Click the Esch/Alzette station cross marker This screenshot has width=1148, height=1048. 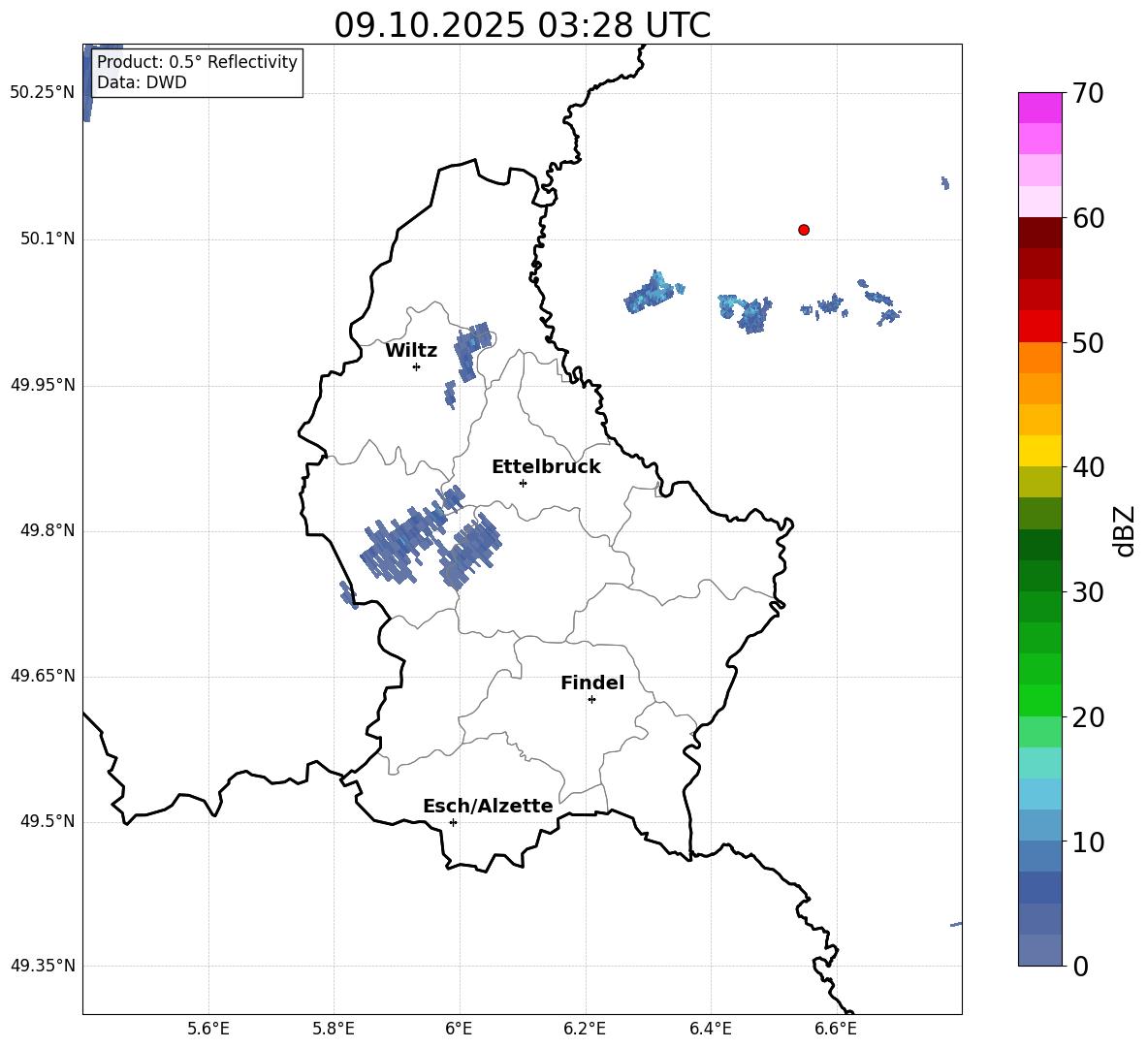(453, 822)
